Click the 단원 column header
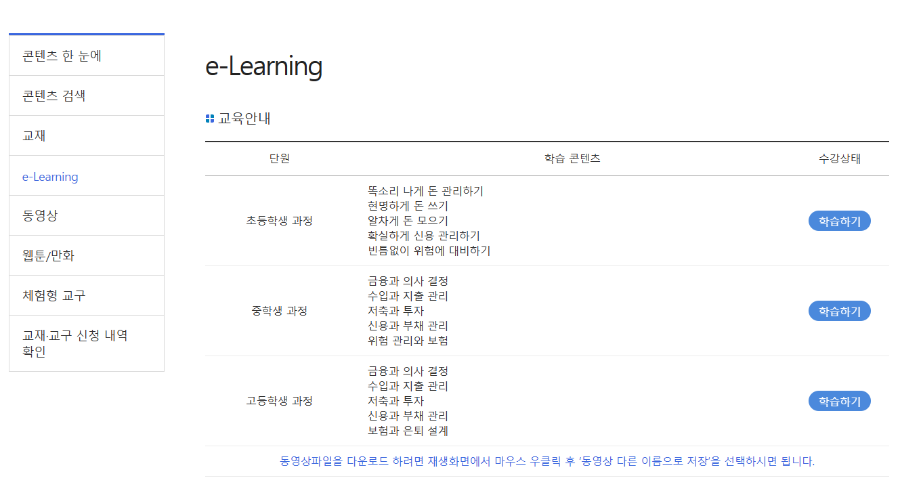Image resolution: width=900 pixels, height=503 pixels. [280, 158]
